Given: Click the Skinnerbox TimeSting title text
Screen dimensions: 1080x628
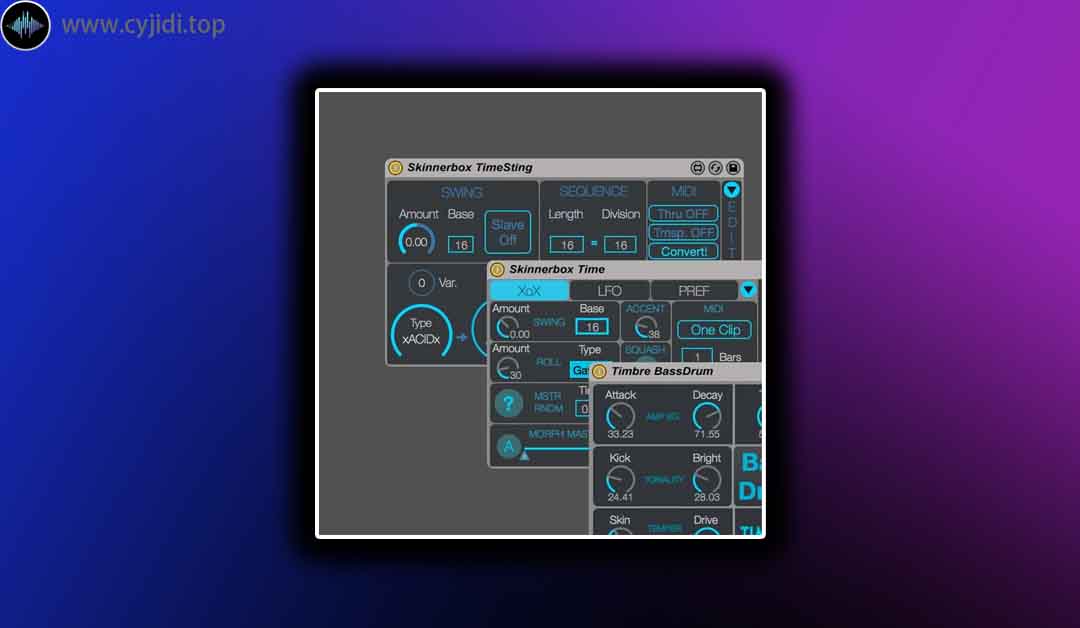Looking at the screenshot, I should tap(470, 167).
